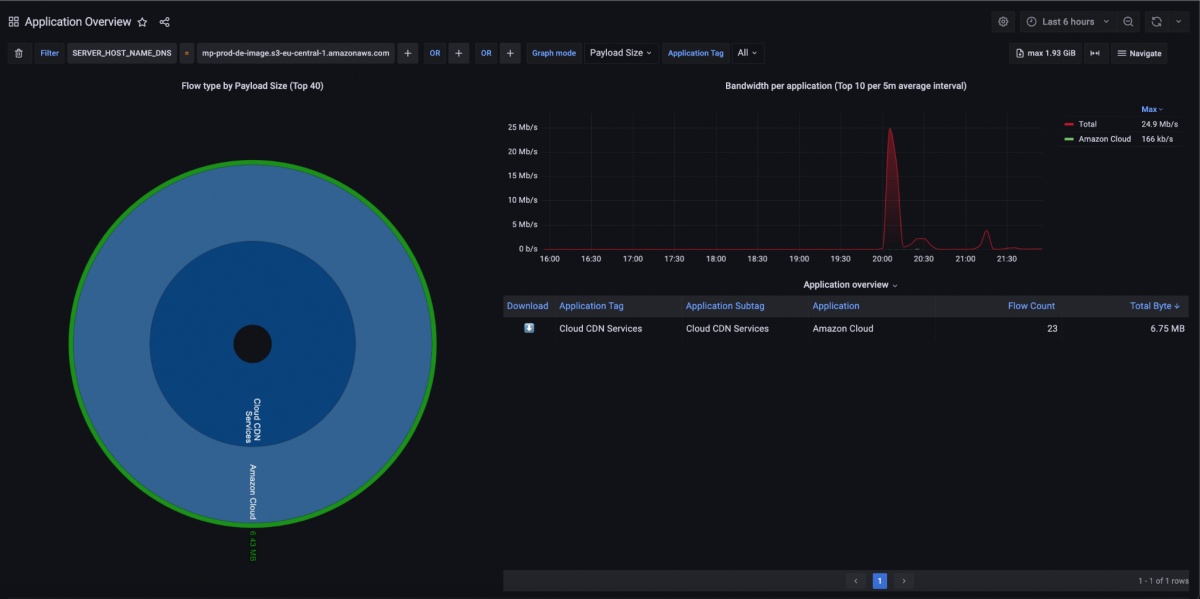Open dashboard settings gear
The height and width of the screenshot is (599, 1200).
pos(1003,21)
